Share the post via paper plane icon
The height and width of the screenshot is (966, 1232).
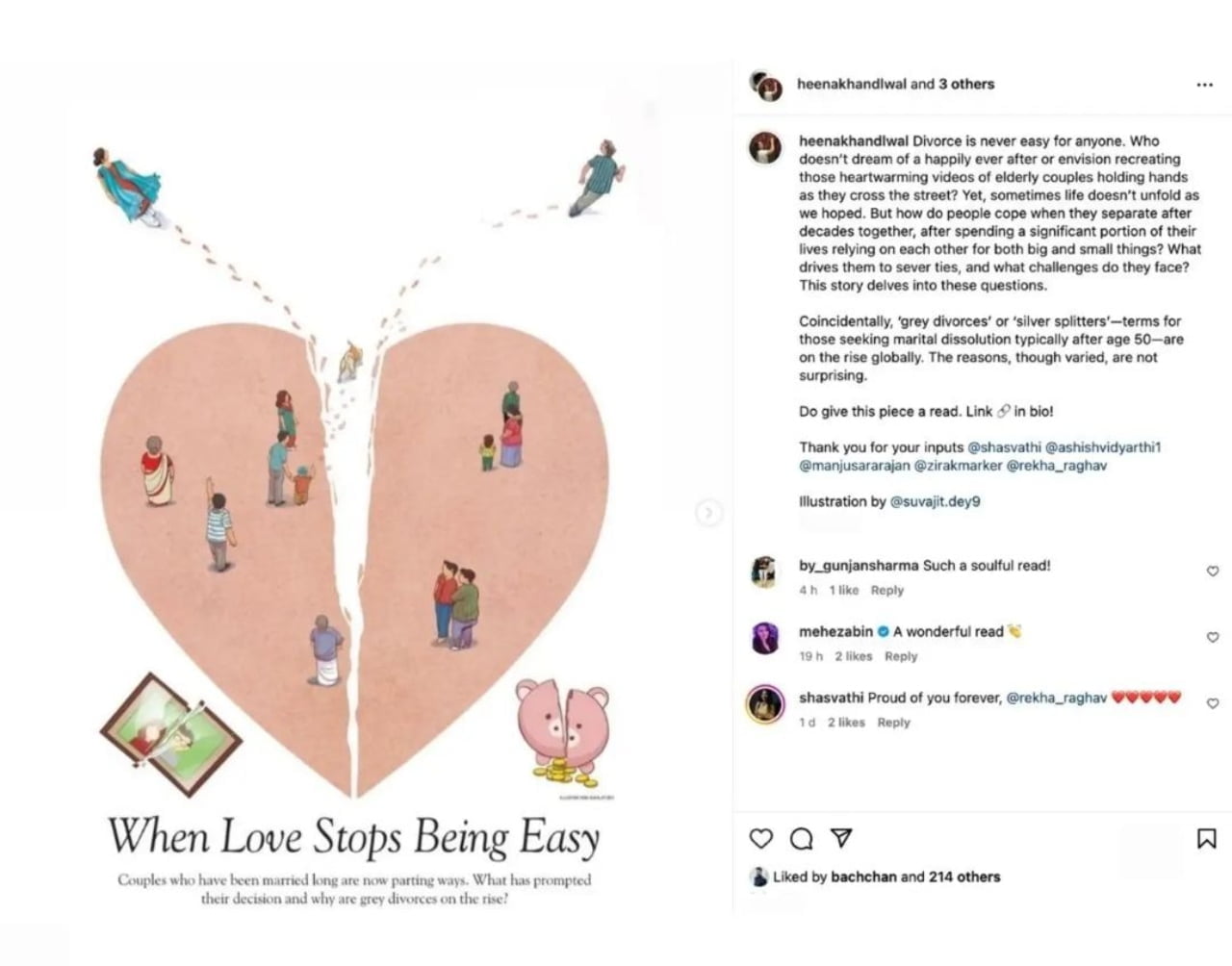(841, 838)
